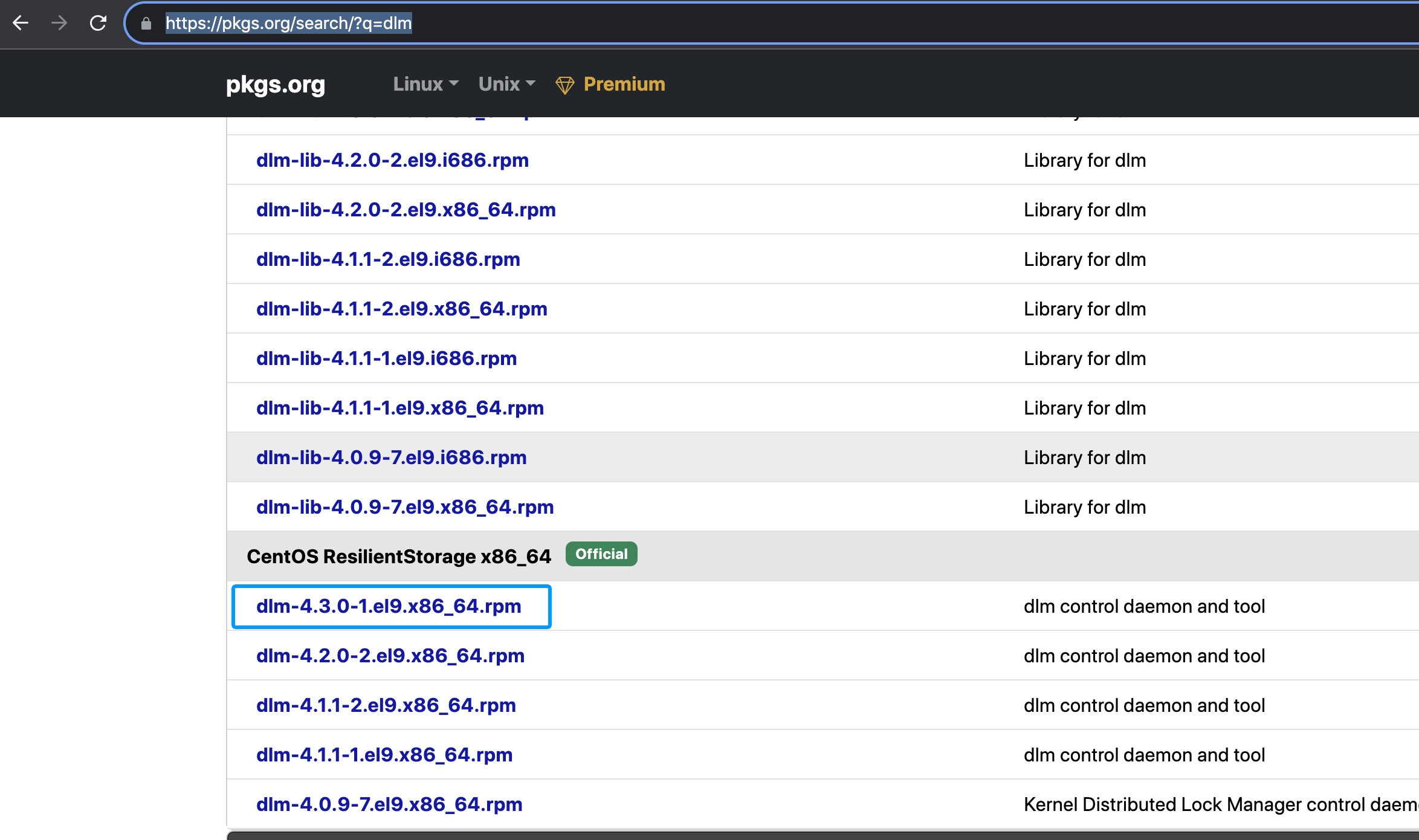Click the Premium diamond icon
The width and height of the screenshot is (1419, 840).
(x=564, y=85)
